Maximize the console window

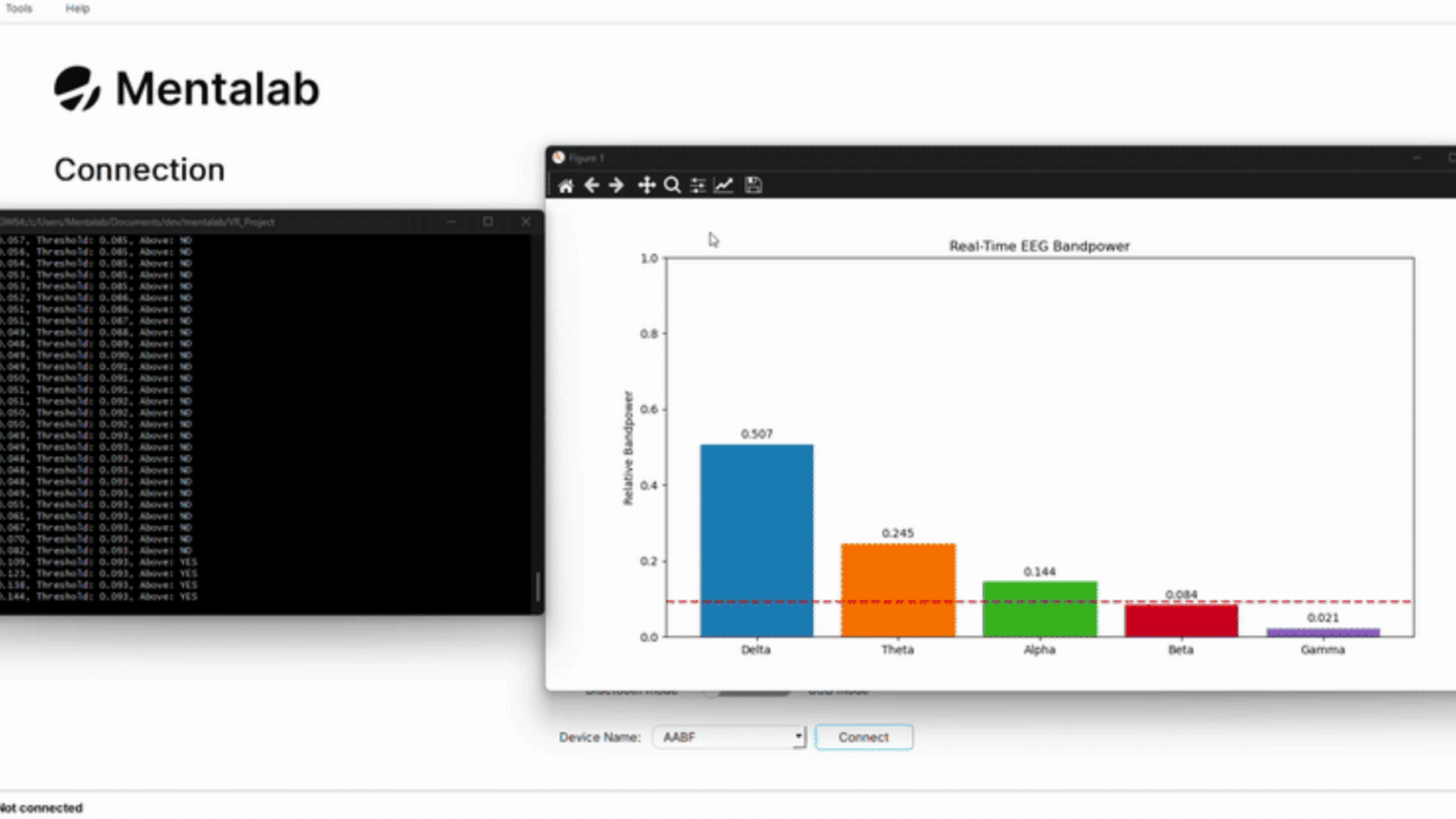488,222
